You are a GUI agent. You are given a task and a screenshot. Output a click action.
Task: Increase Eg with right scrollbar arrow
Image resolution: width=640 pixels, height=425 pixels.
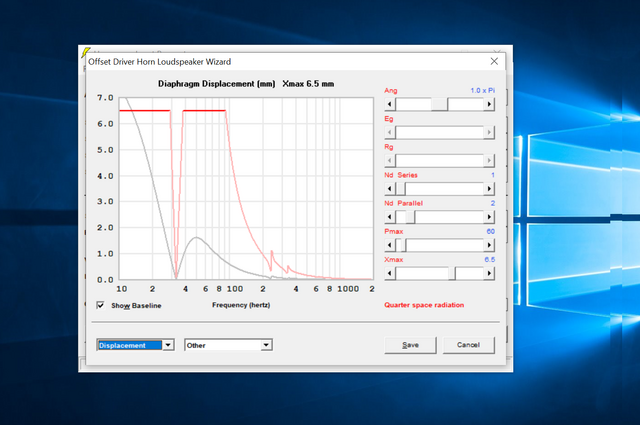489,132
